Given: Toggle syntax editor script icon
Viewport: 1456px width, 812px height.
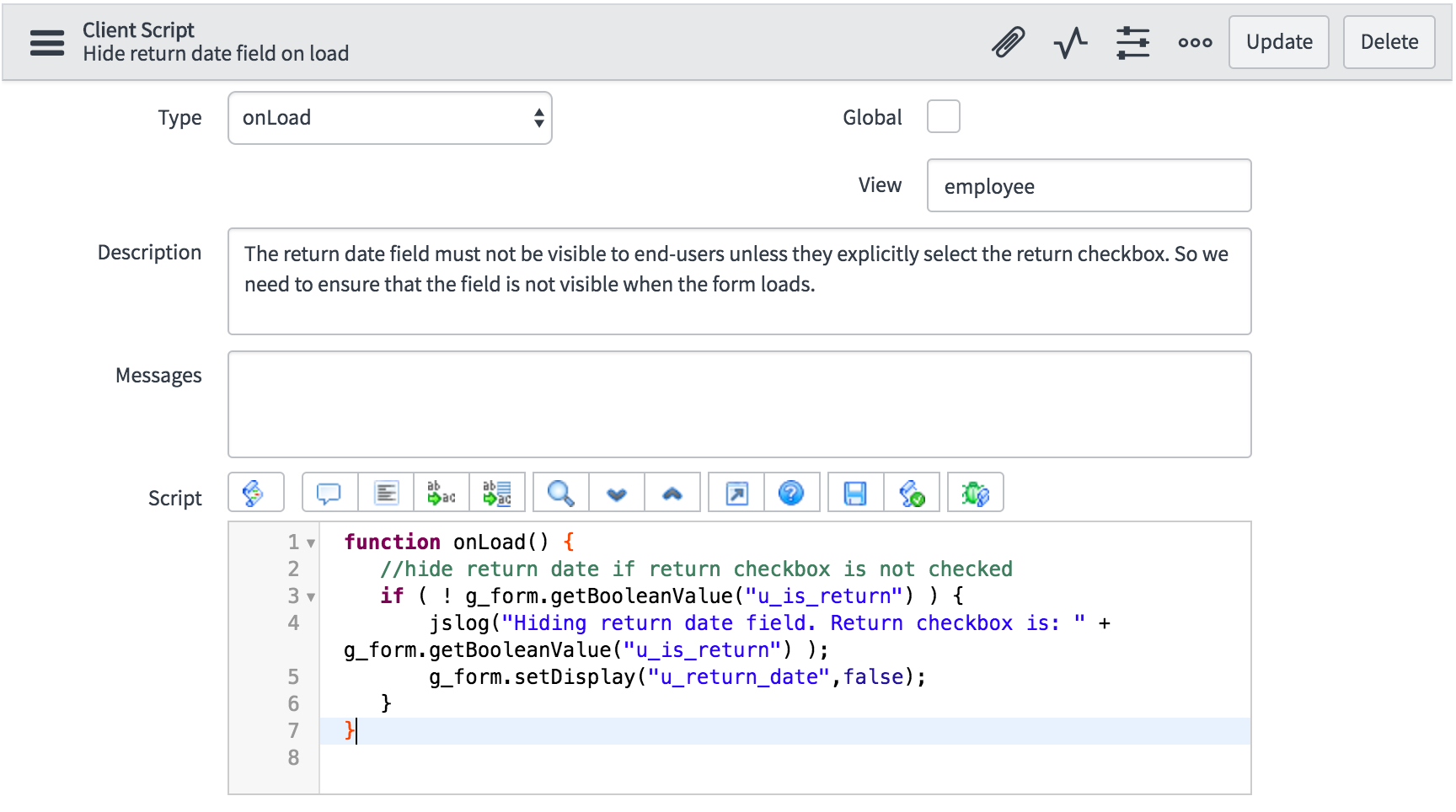Looking at the screenshot, I should pyautogui.click(x=255, y=493).
